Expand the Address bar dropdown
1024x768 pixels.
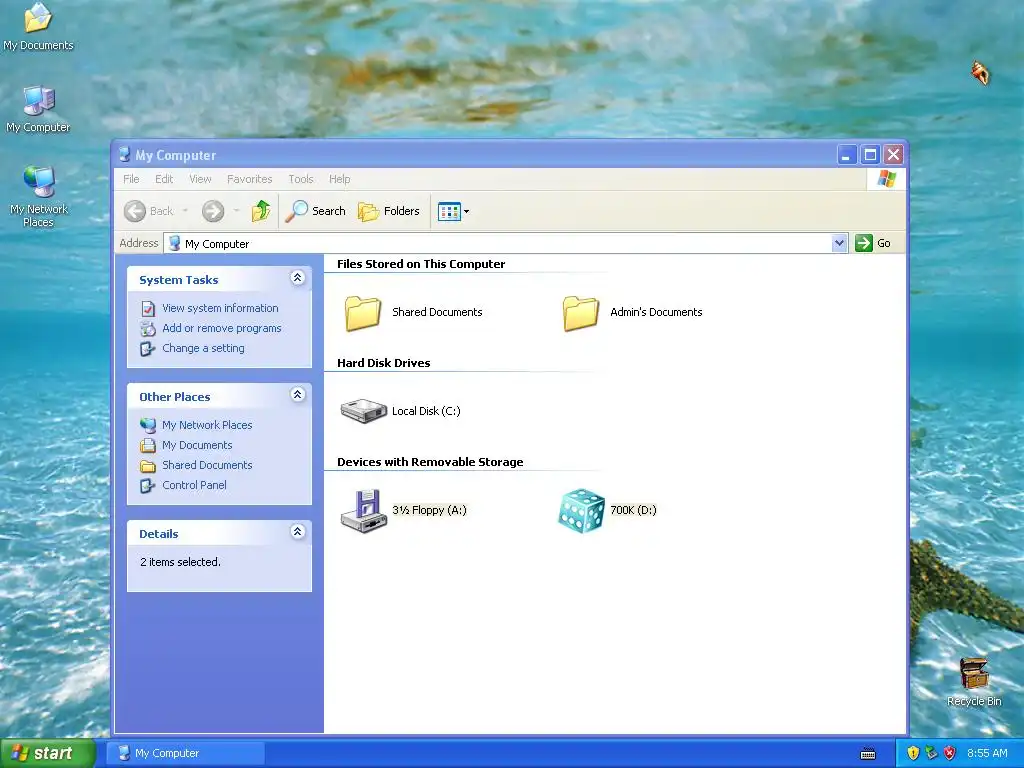pyautogui.click(x=839, y=244)
